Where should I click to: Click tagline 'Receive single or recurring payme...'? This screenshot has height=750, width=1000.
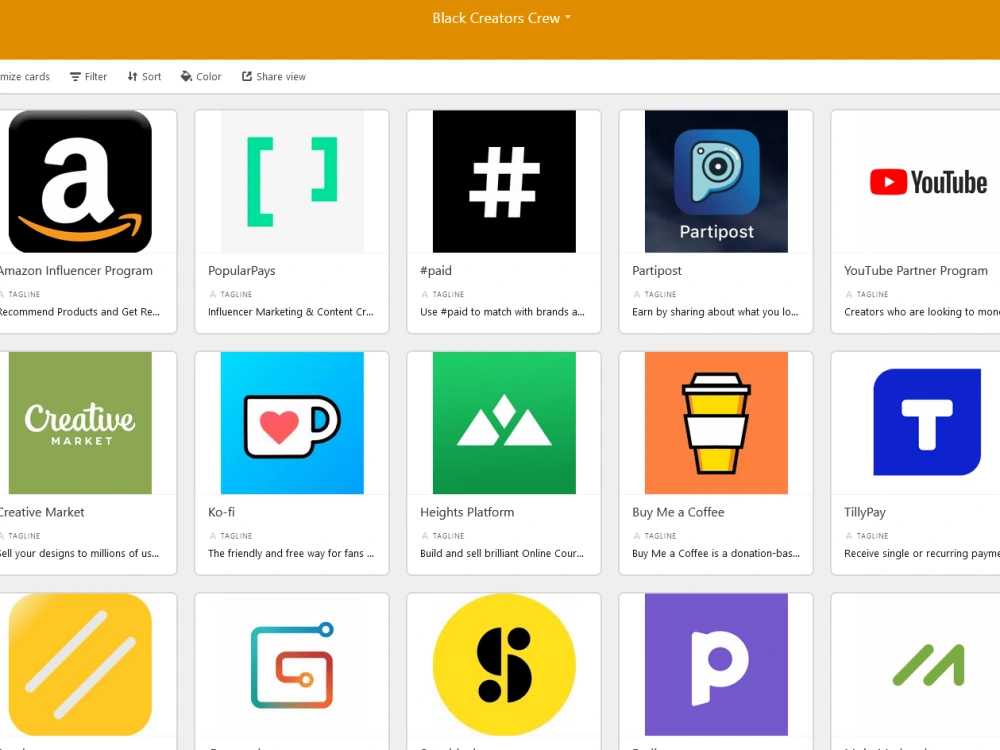coord(922,554)
